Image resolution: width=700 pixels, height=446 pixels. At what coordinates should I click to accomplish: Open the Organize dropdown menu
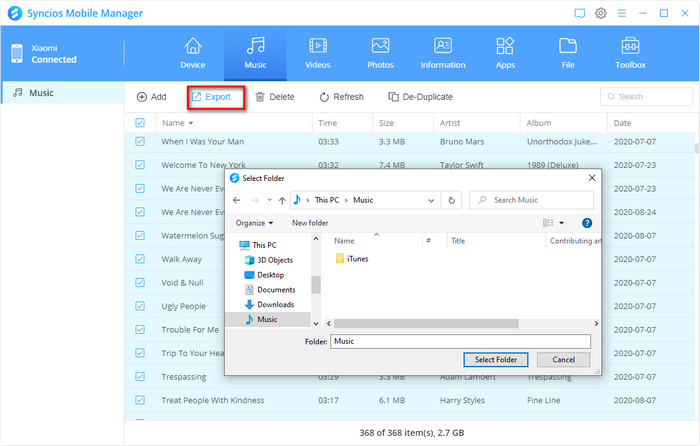pos(254,223)
